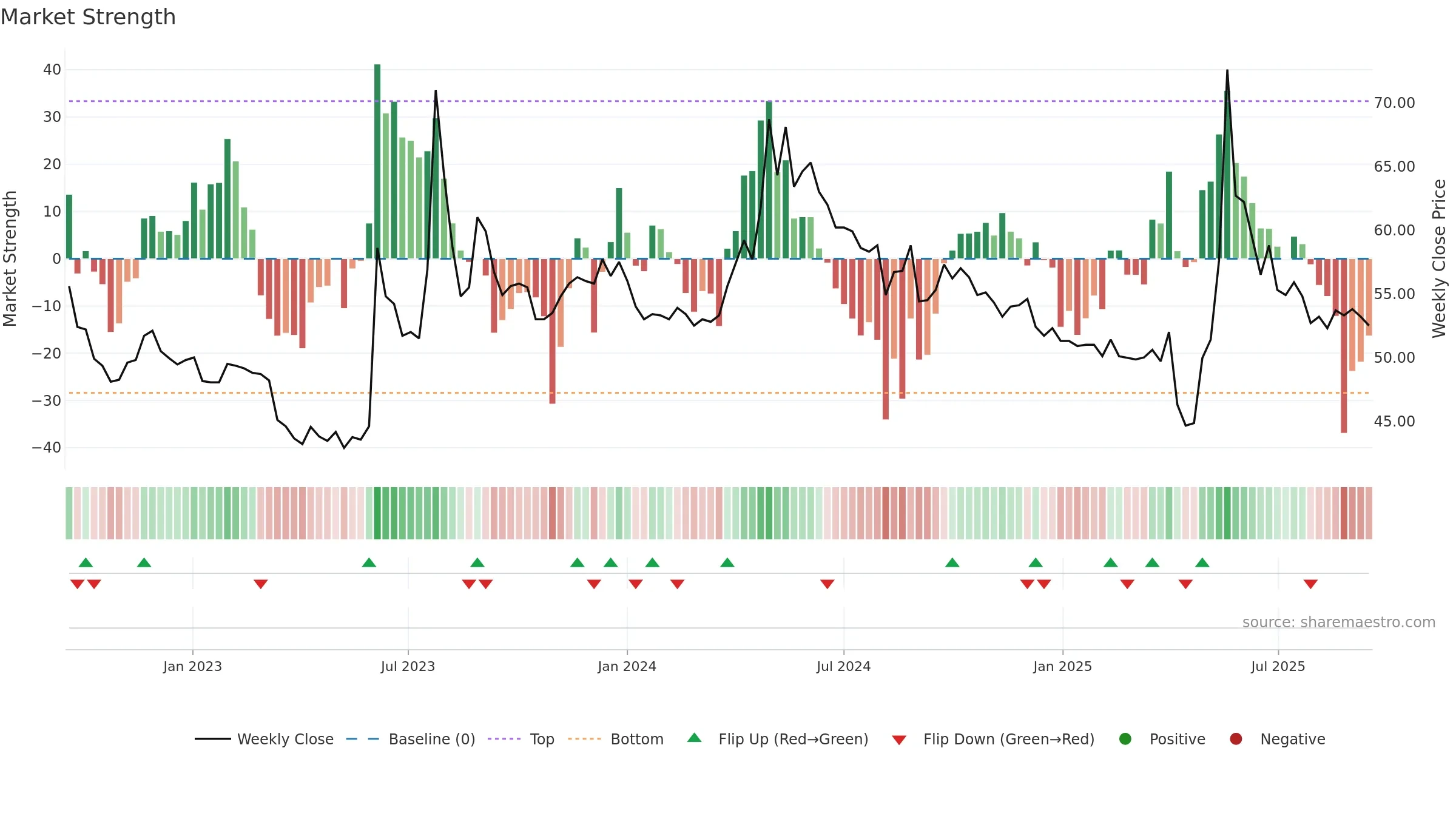Click the deepest red bar near Jul 2025
The image size is (1456, 819).
(x=1344, y=346)
